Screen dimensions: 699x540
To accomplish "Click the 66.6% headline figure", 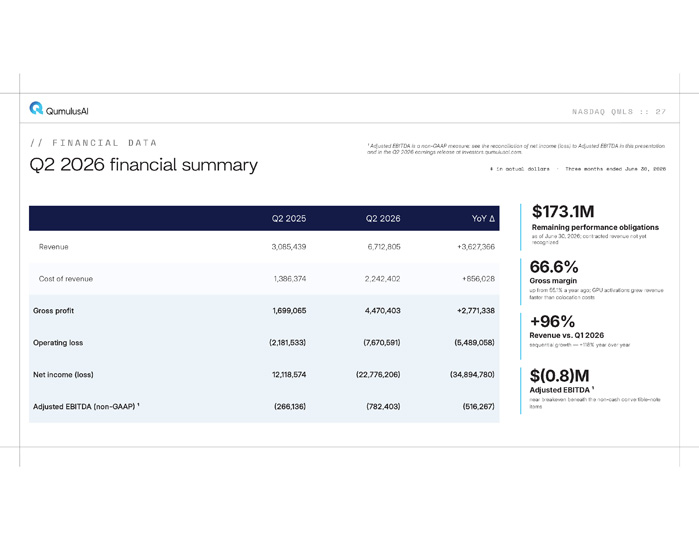I will (554, 267).
